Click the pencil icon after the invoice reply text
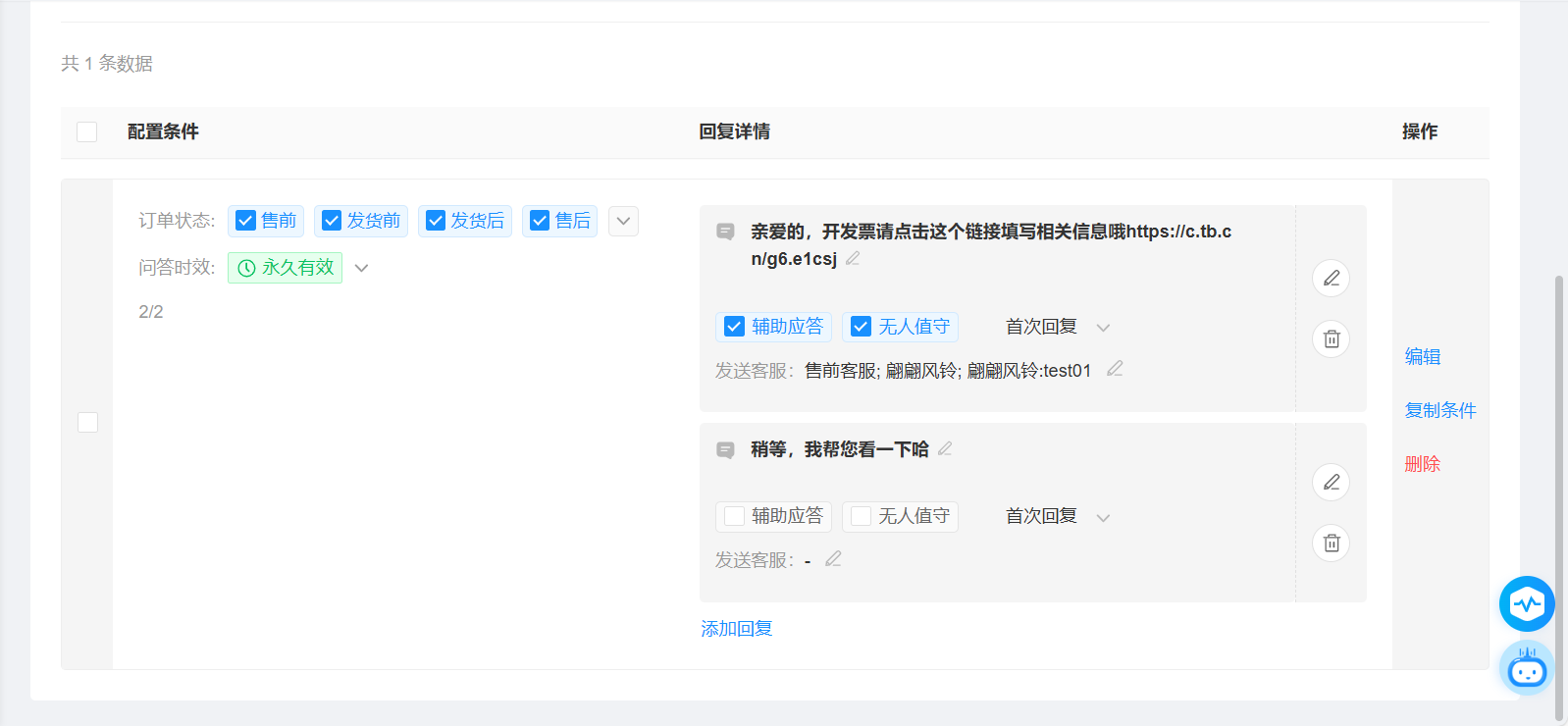This screenshot has height=726, width=1568. [x=853, y=258]
